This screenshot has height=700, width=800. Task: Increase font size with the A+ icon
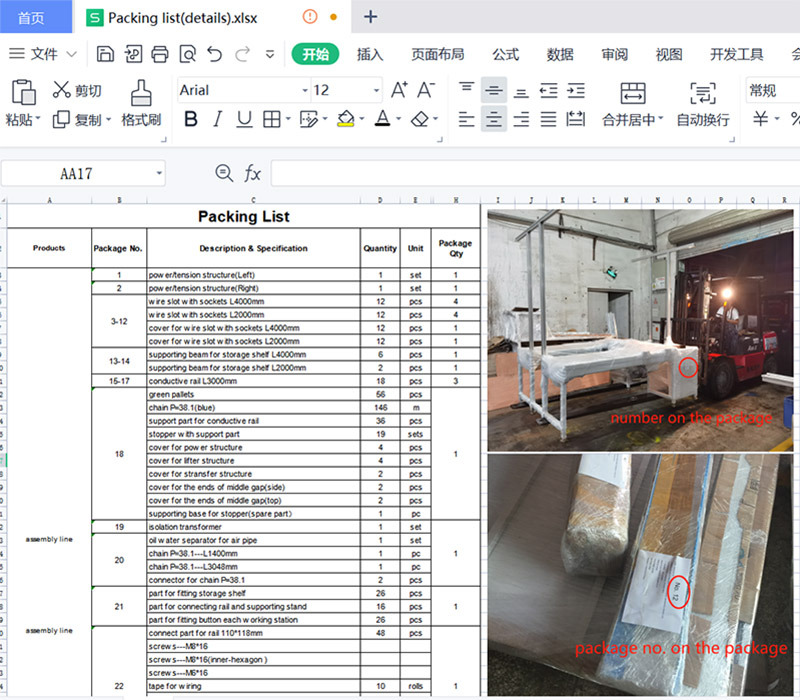pos(398,90)
